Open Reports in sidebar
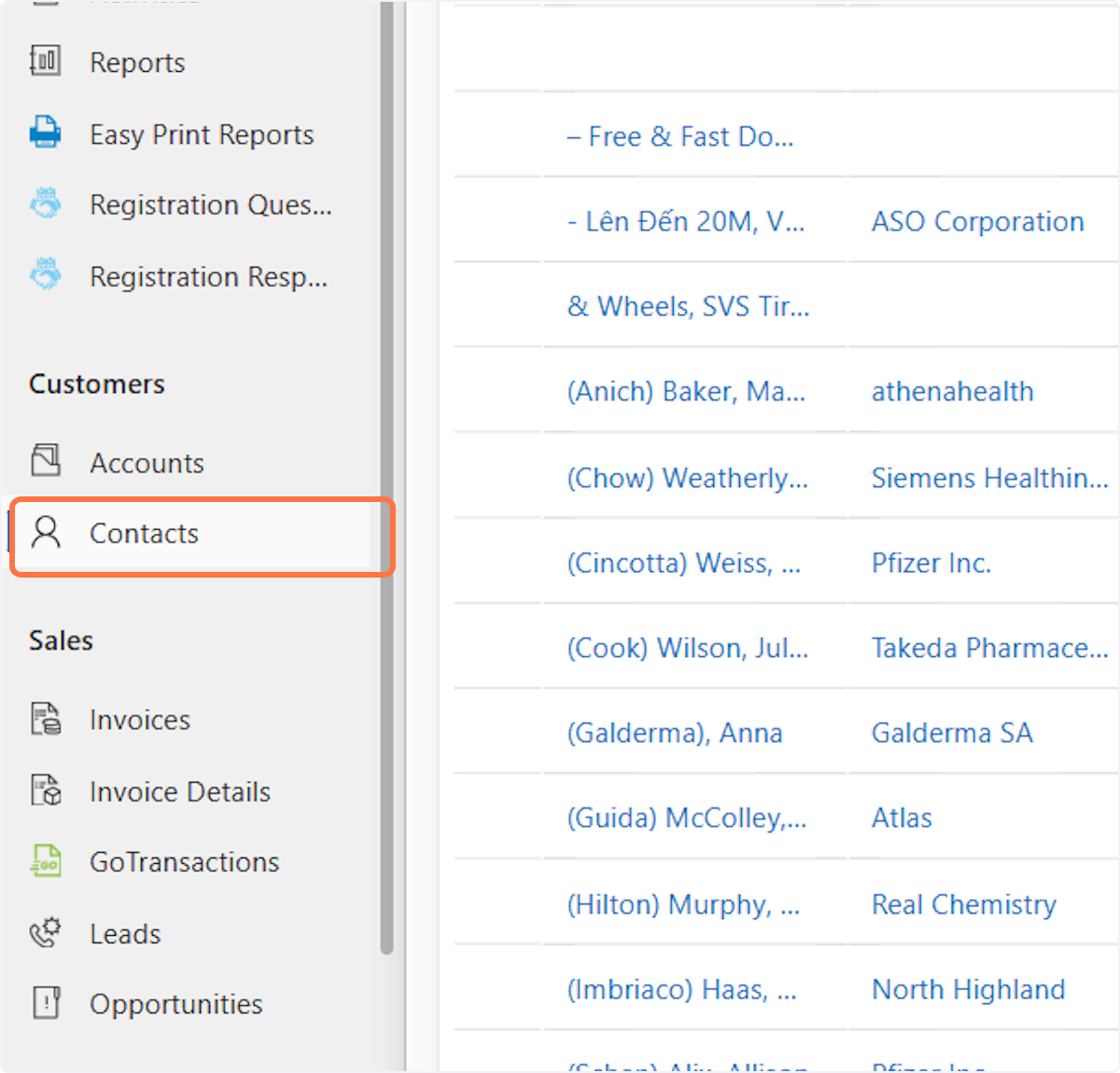The height and width of the screenshot is (1073, 1120). pos(137,63)
